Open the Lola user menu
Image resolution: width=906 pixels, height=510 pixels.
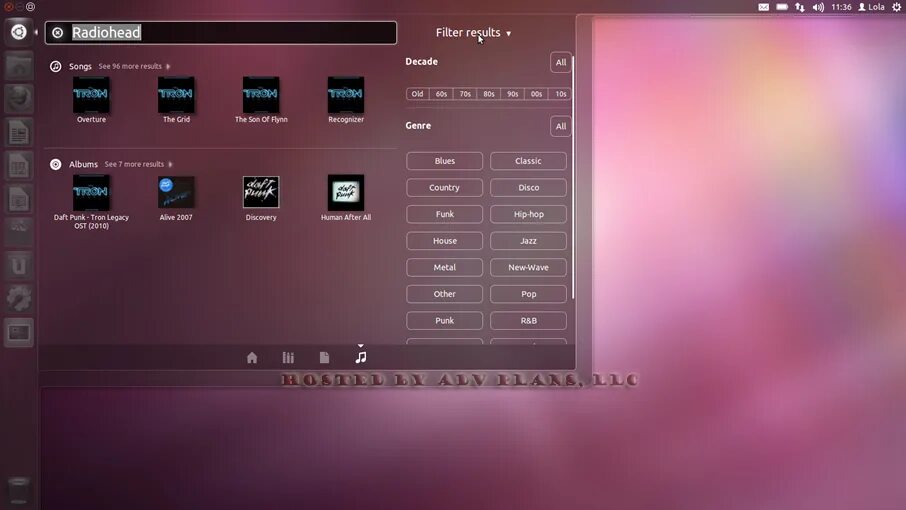pos(871,7)
